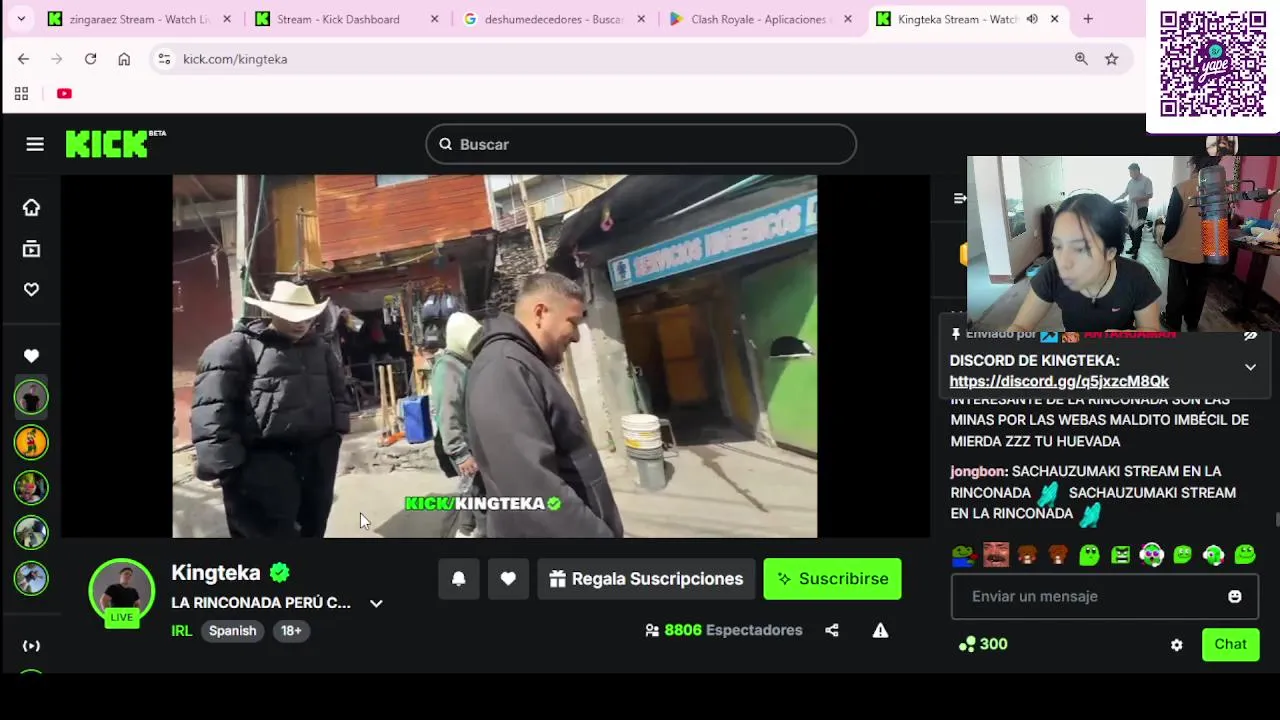This screenshot has width=1280, height=720.
Task: Open a new browser tab
Action: pyautogui.click(x=1088, y=19)
